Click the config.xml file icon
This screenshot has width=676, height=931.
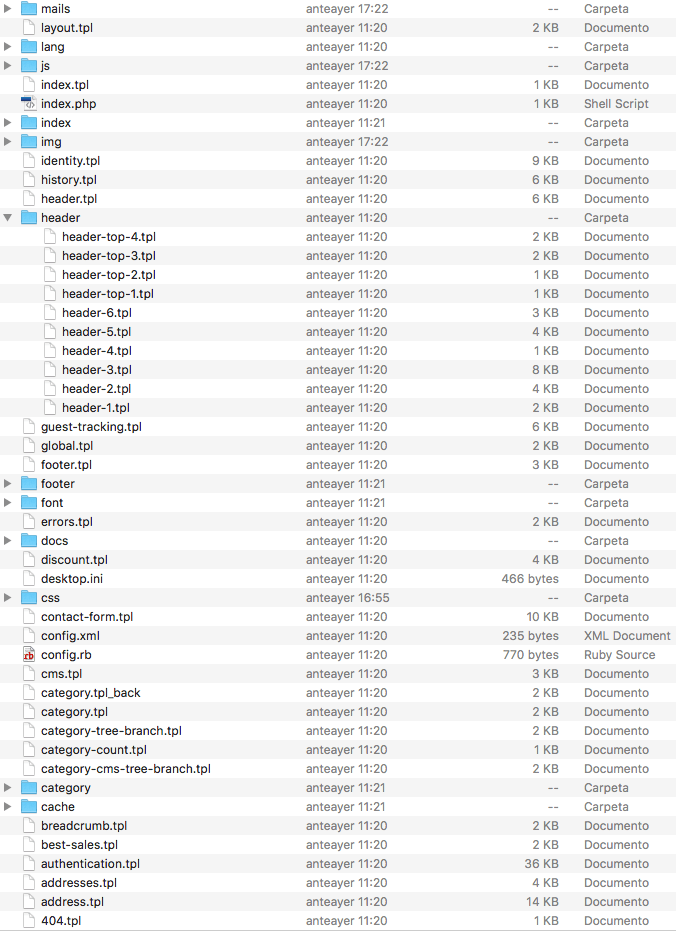(28, 636)
